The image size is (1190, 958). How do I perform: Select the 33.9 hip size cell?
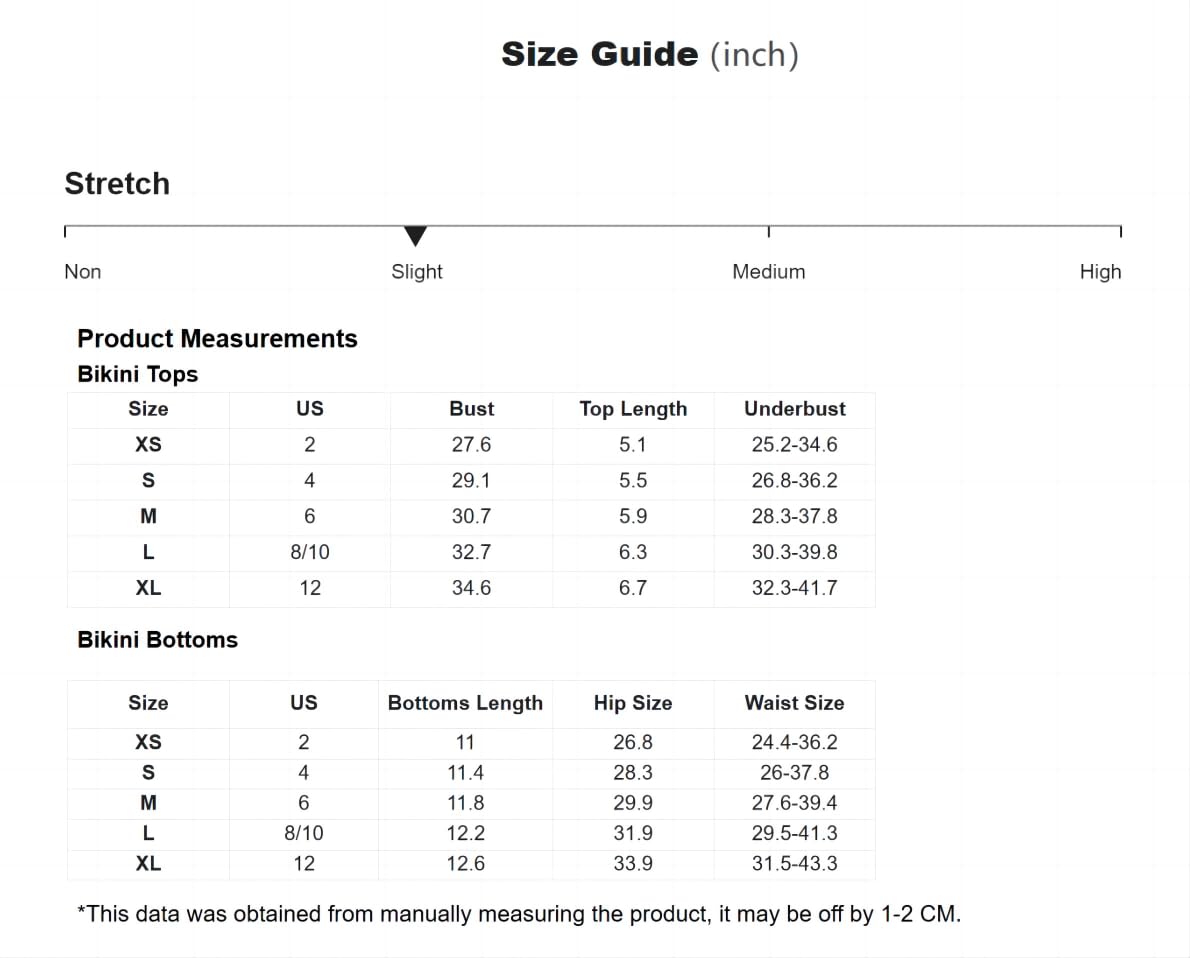(633, 863)
